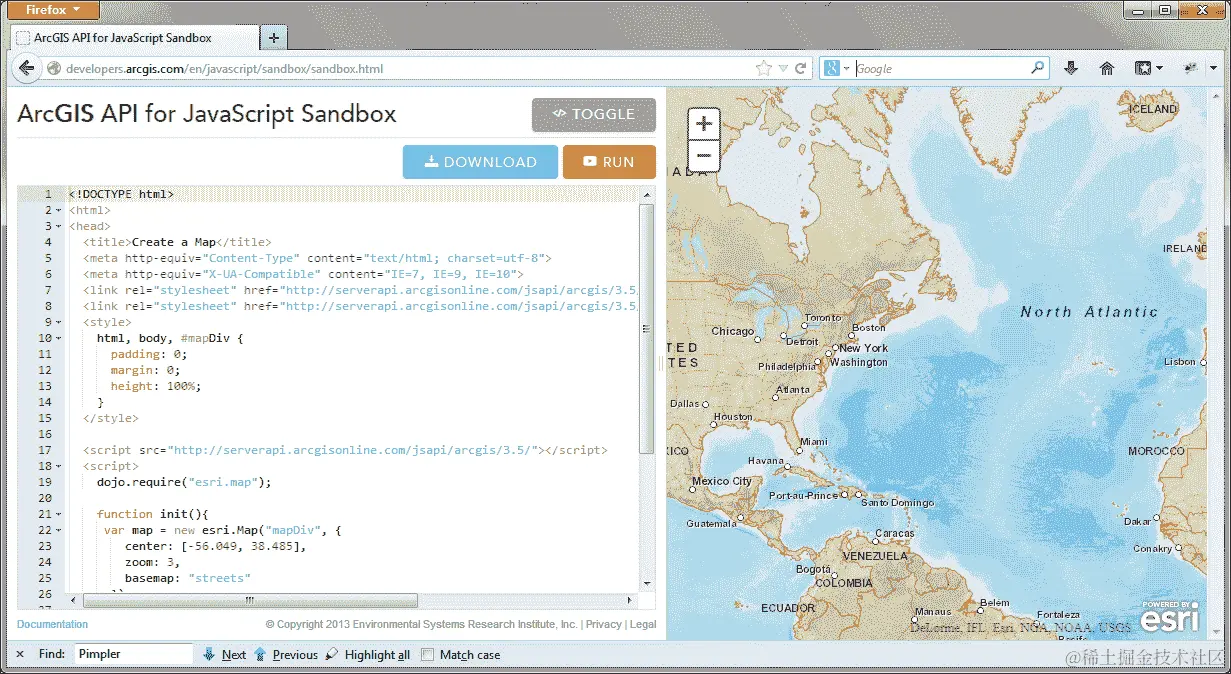Go to the Firefox home page
This screenshot has width=1231, height=674.
1107,68
